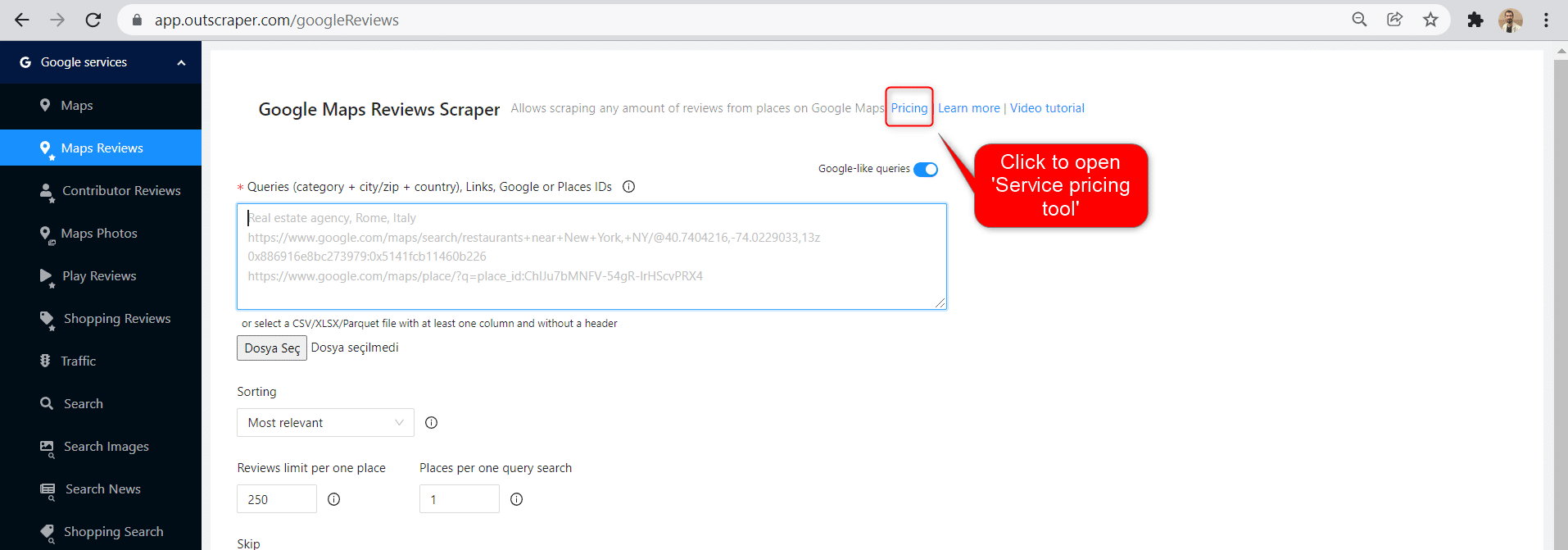
Task: Click the Google Maps Reviews Scraper heading
Action: [x=378, y=109]
